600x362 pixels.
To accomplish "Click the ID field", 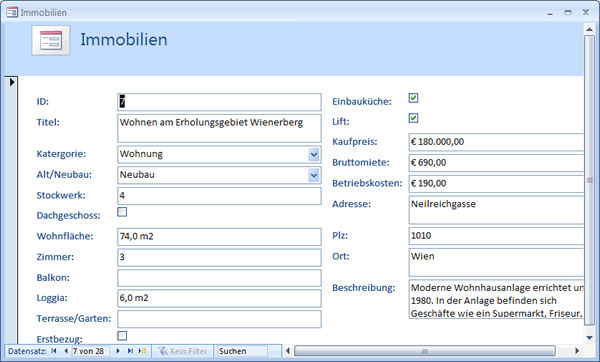I will (219, 102).
